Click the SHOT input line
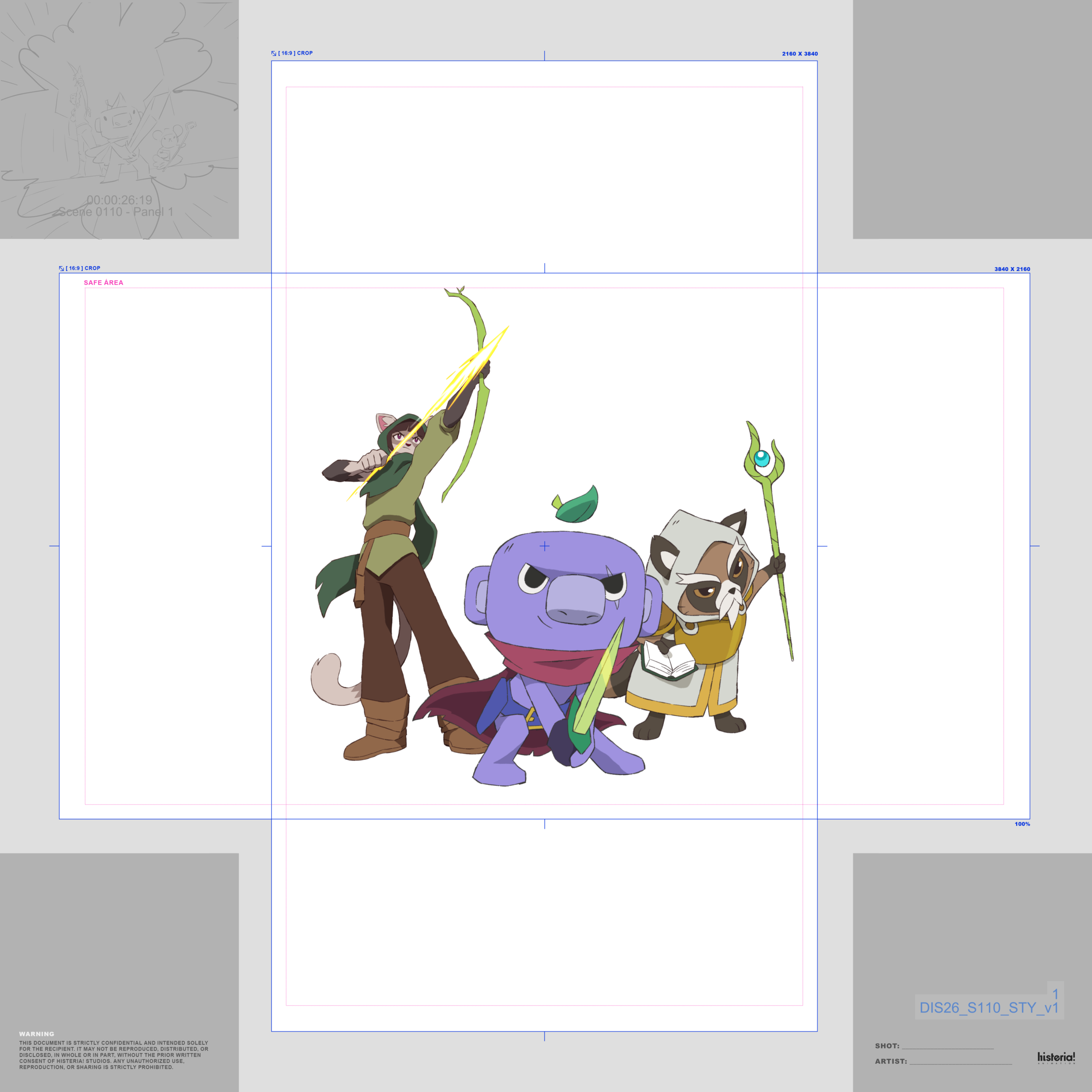 [947, 1046]
